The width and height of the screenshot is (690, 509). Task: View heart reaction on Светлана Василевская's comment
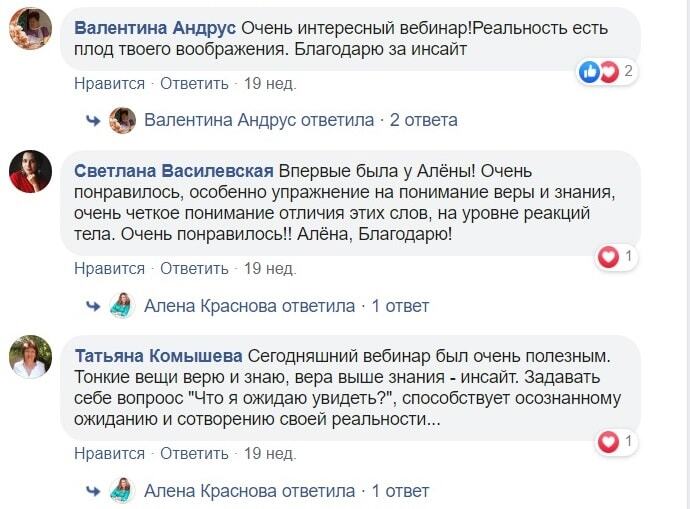[x=617, y=256]
